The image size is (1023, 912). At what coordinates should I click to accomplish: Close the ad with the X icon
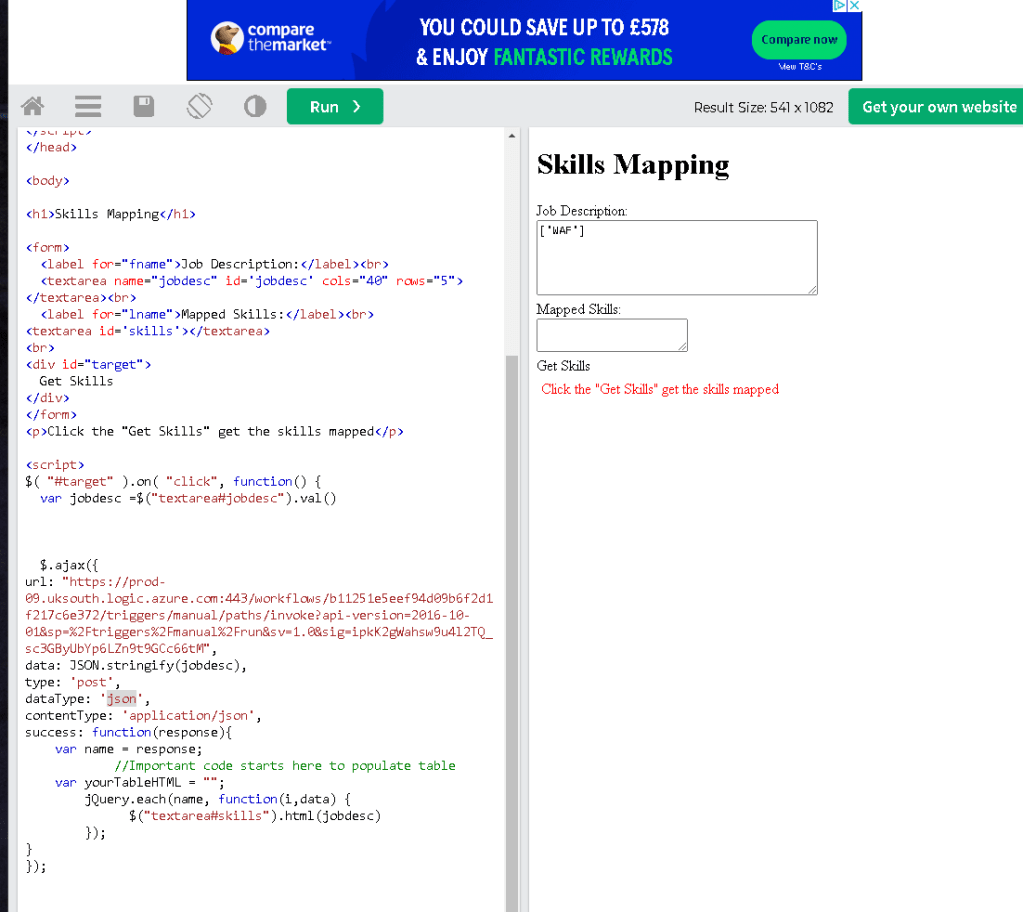[854, 6]
